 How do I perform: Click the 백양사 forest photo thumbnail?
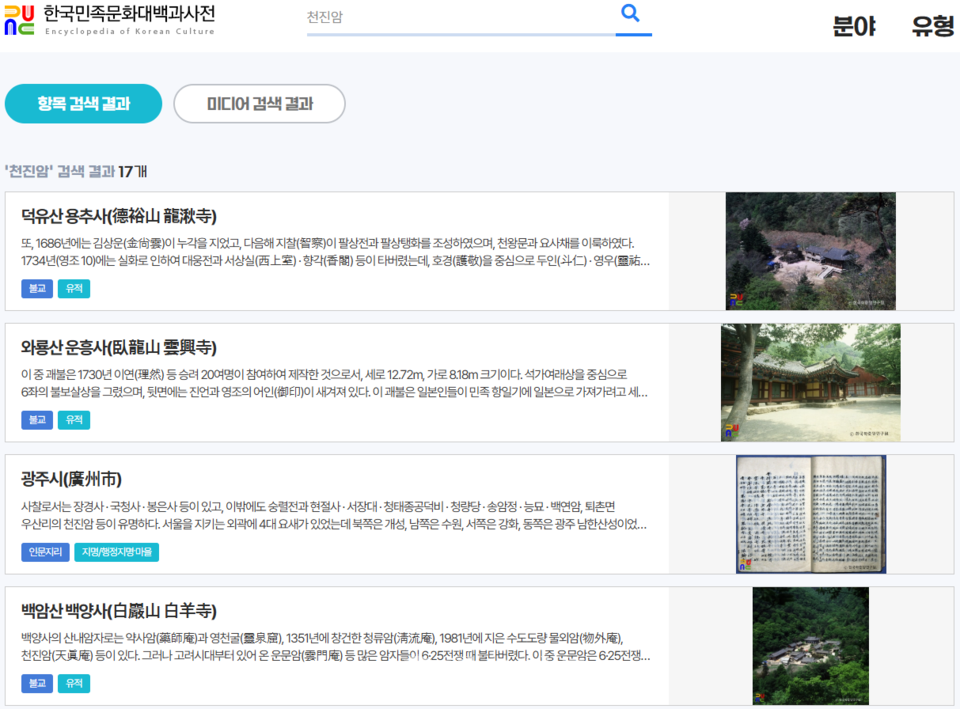[810, 646]
